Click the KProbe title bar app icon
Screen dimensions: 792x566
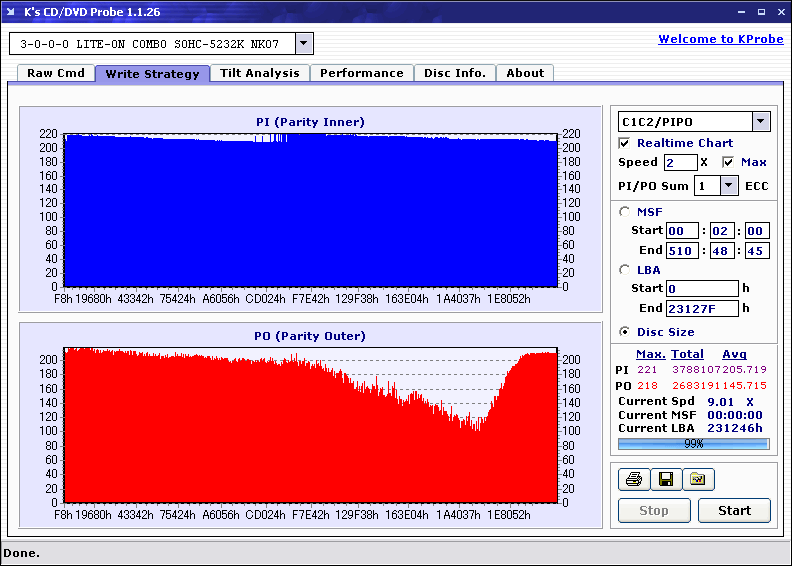13,11
